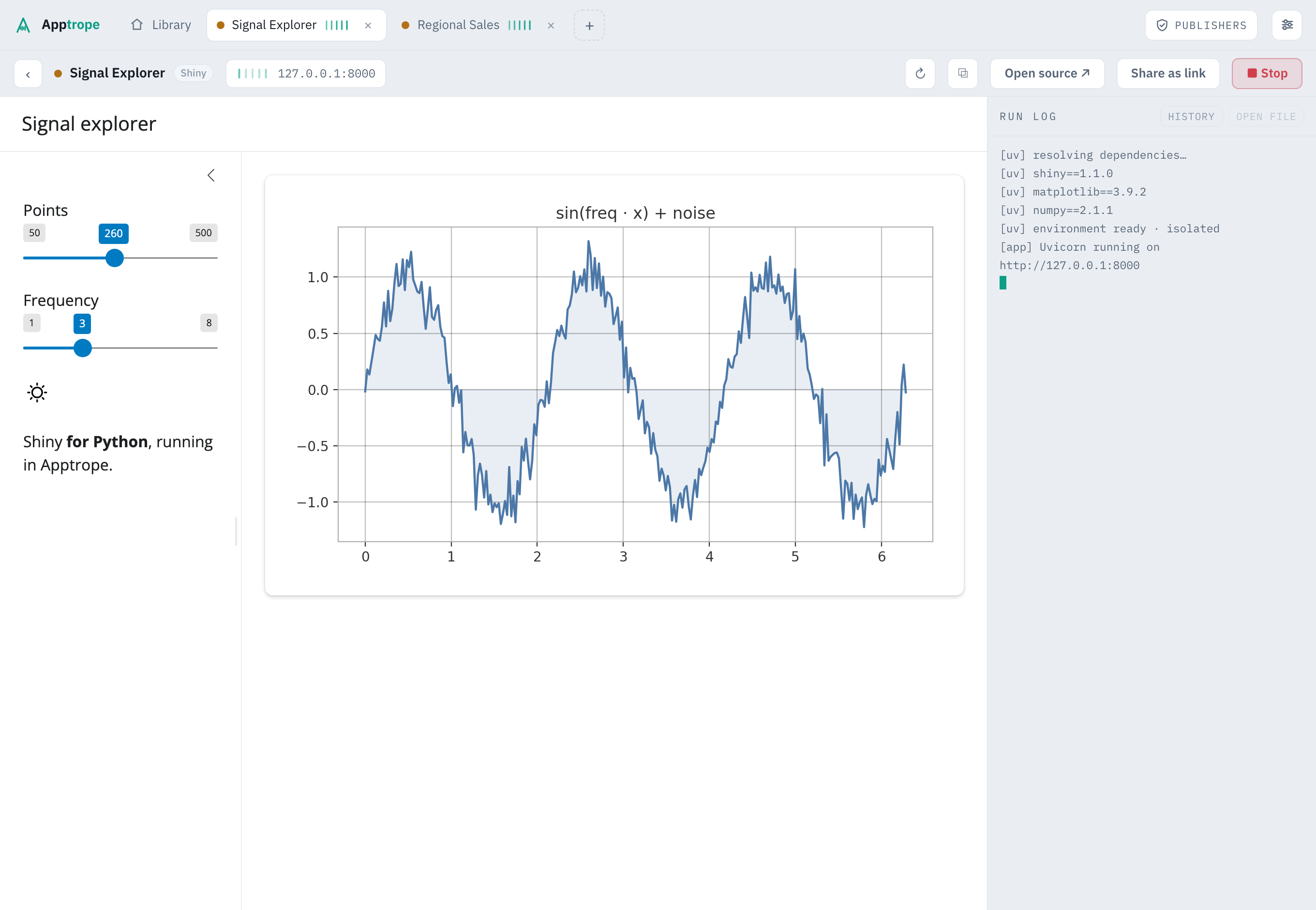Click Share as link
1316x910 pixels.
[x=1168, y=74]
